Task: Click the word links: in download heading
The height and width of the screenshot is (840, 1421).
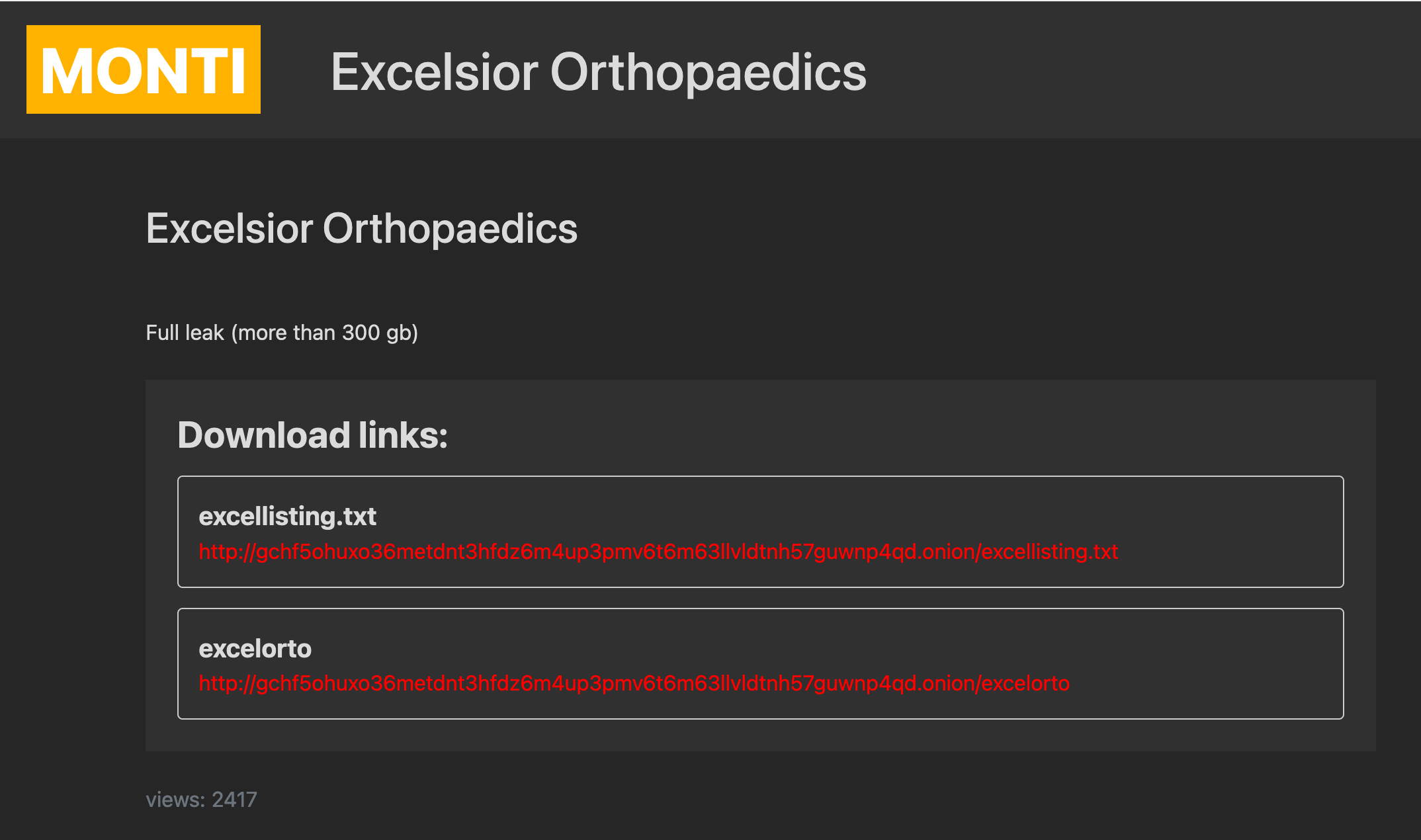Action: point(403,435)
